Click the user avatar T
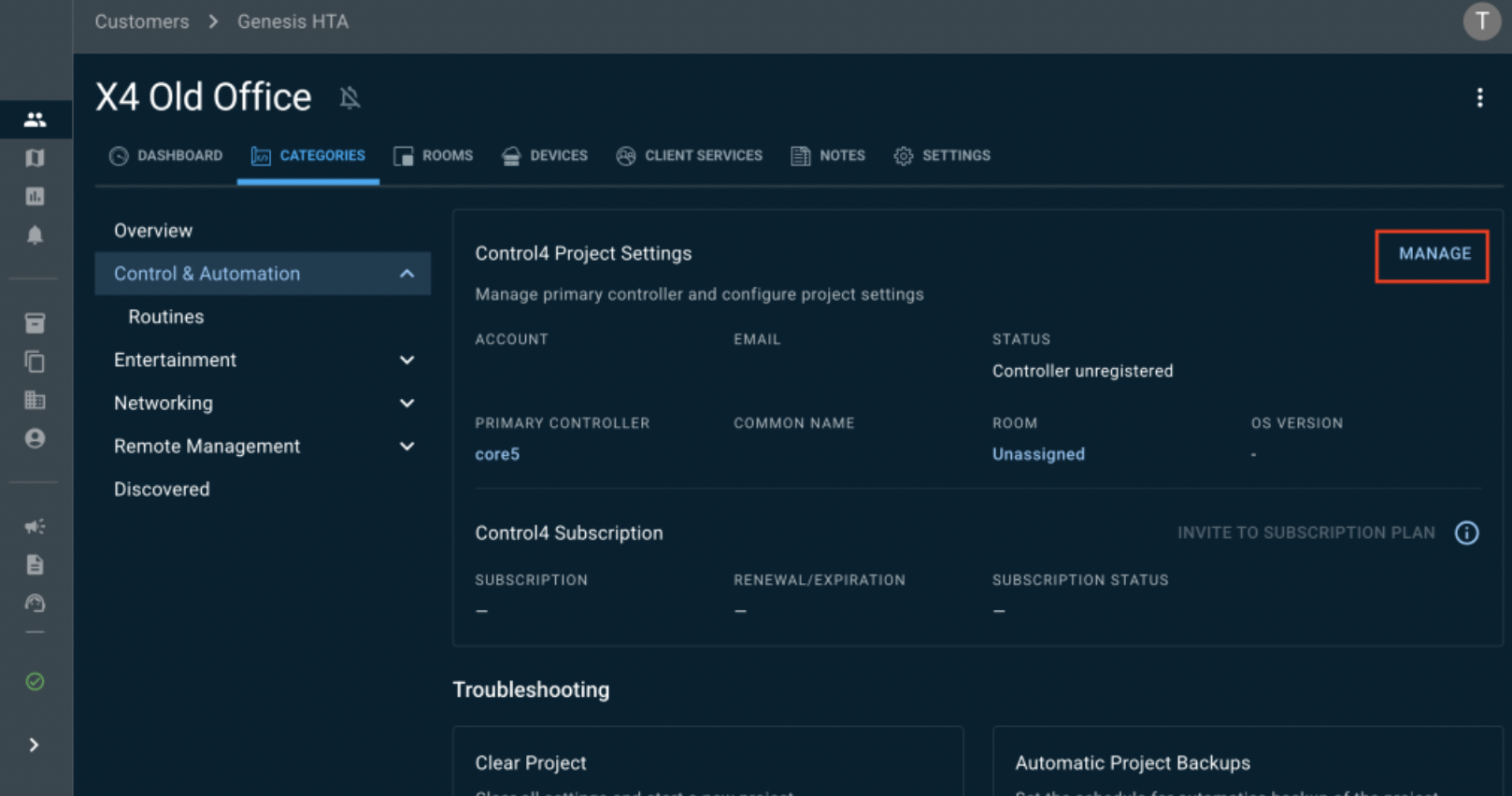 click(1481, 21)
